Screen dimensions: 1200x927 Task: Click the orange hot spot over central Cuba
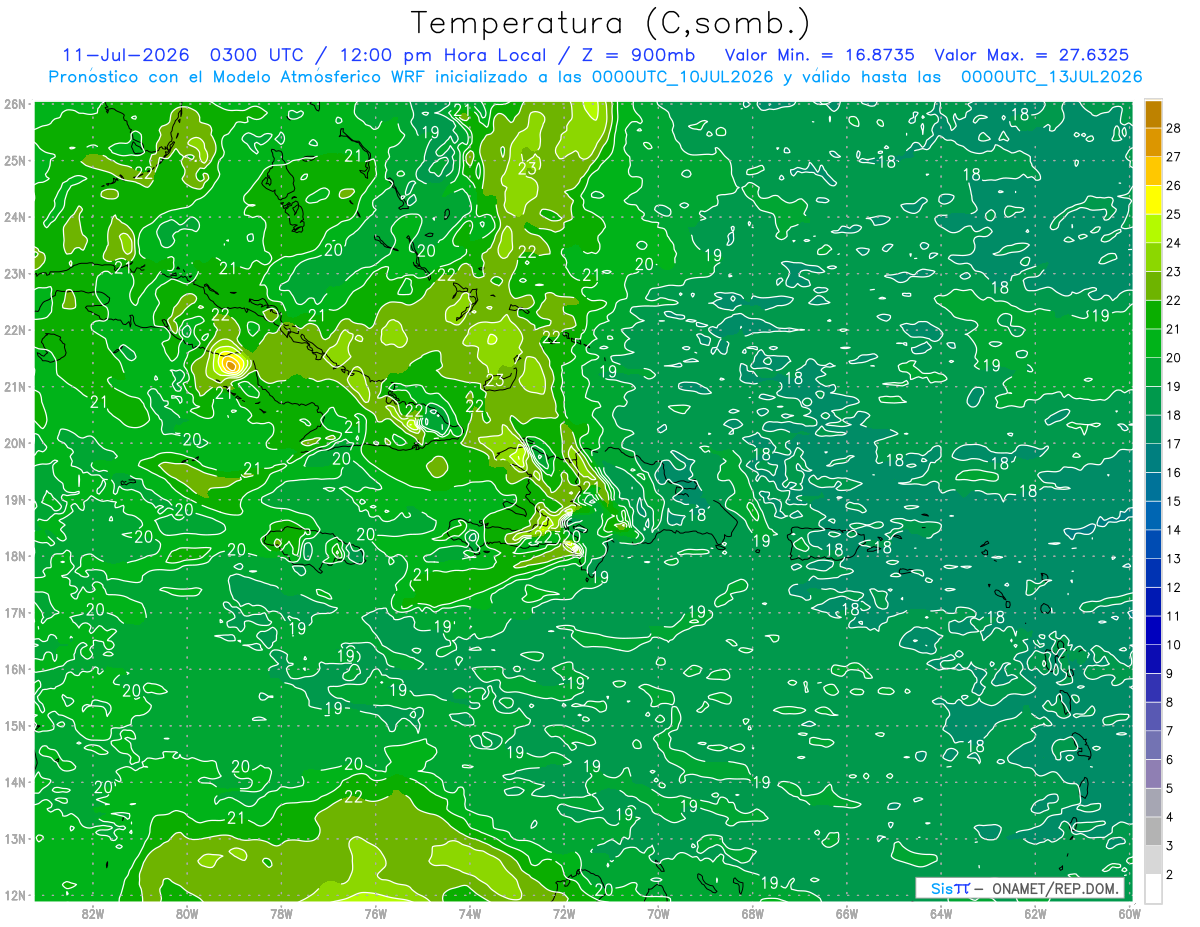pos(230,364)
